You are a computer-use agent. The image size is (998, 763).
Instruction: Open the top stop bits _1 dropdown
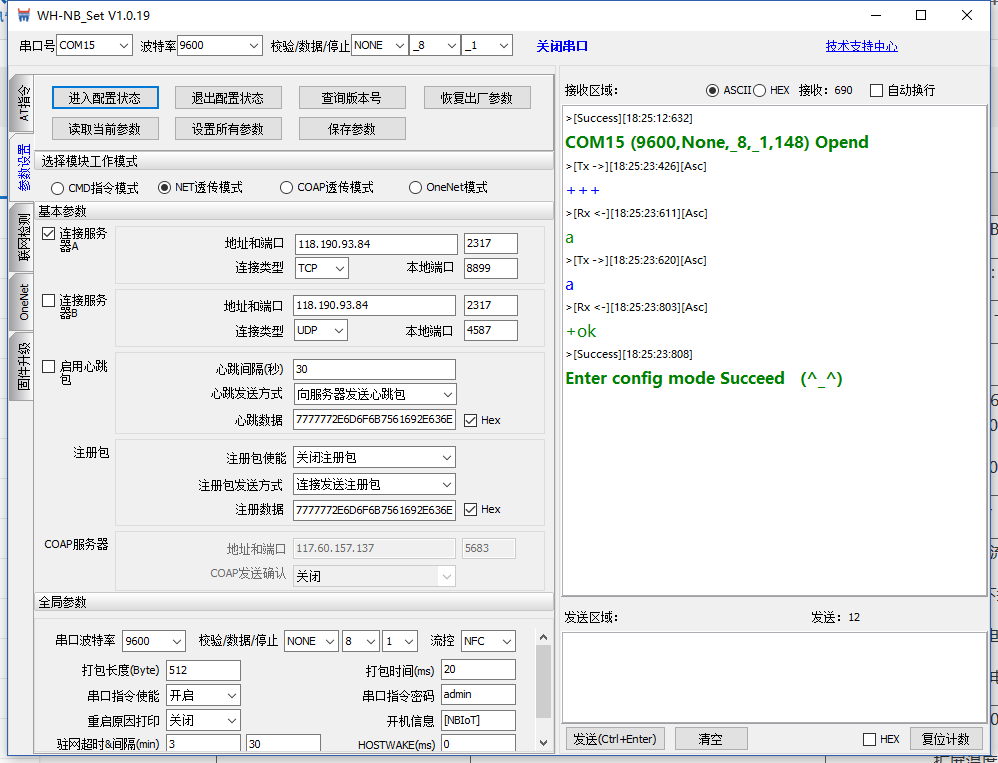(x=487, y=46)
